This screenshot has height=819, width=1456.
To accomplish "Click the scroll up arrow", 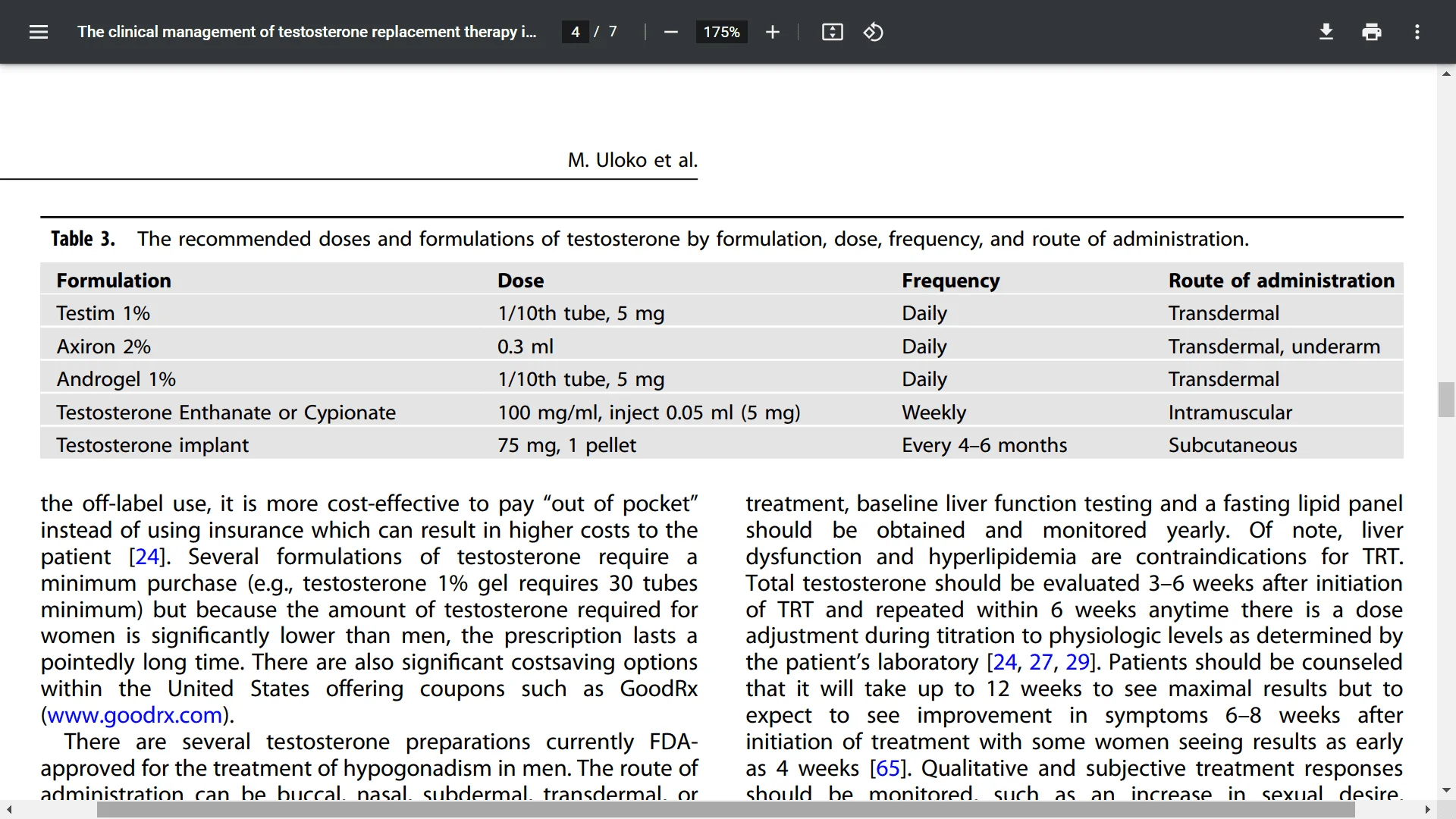I will tap(1446, 74).
